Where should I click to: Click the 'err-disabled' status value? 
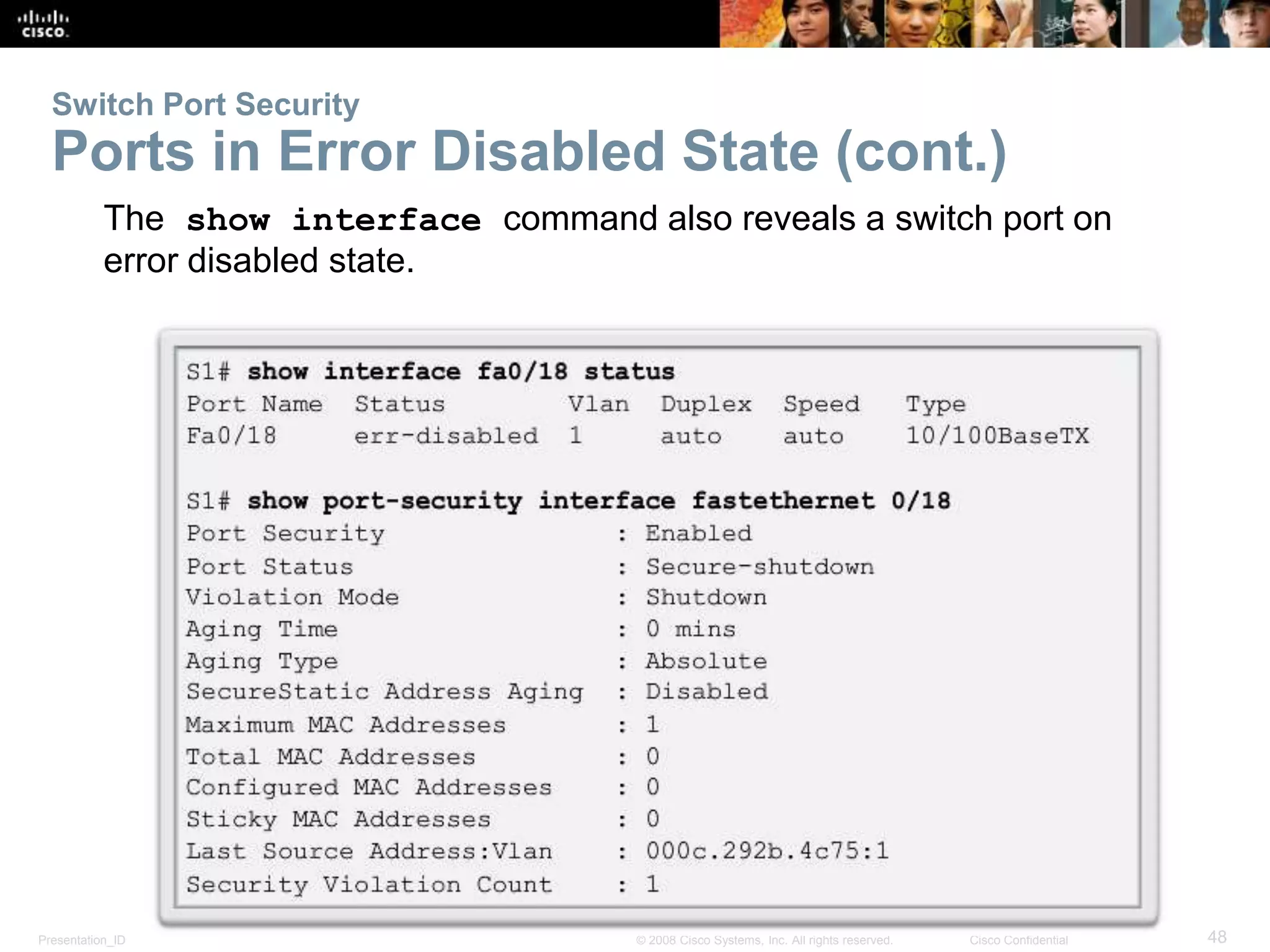pyautogui.click(x=446, y=436)
